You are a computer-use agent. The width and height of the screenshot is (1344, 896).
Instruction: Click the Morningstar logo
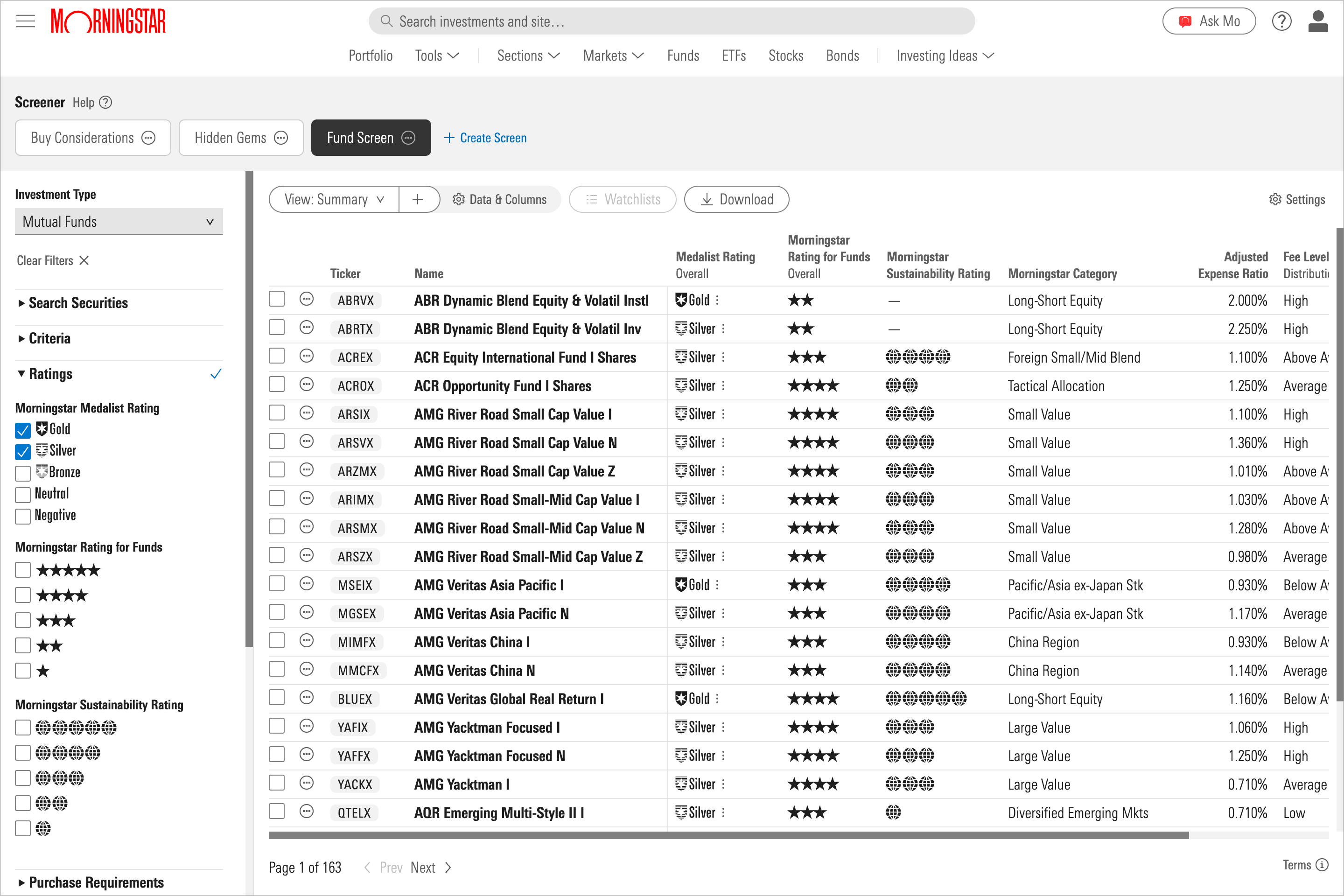coord(108,21)
